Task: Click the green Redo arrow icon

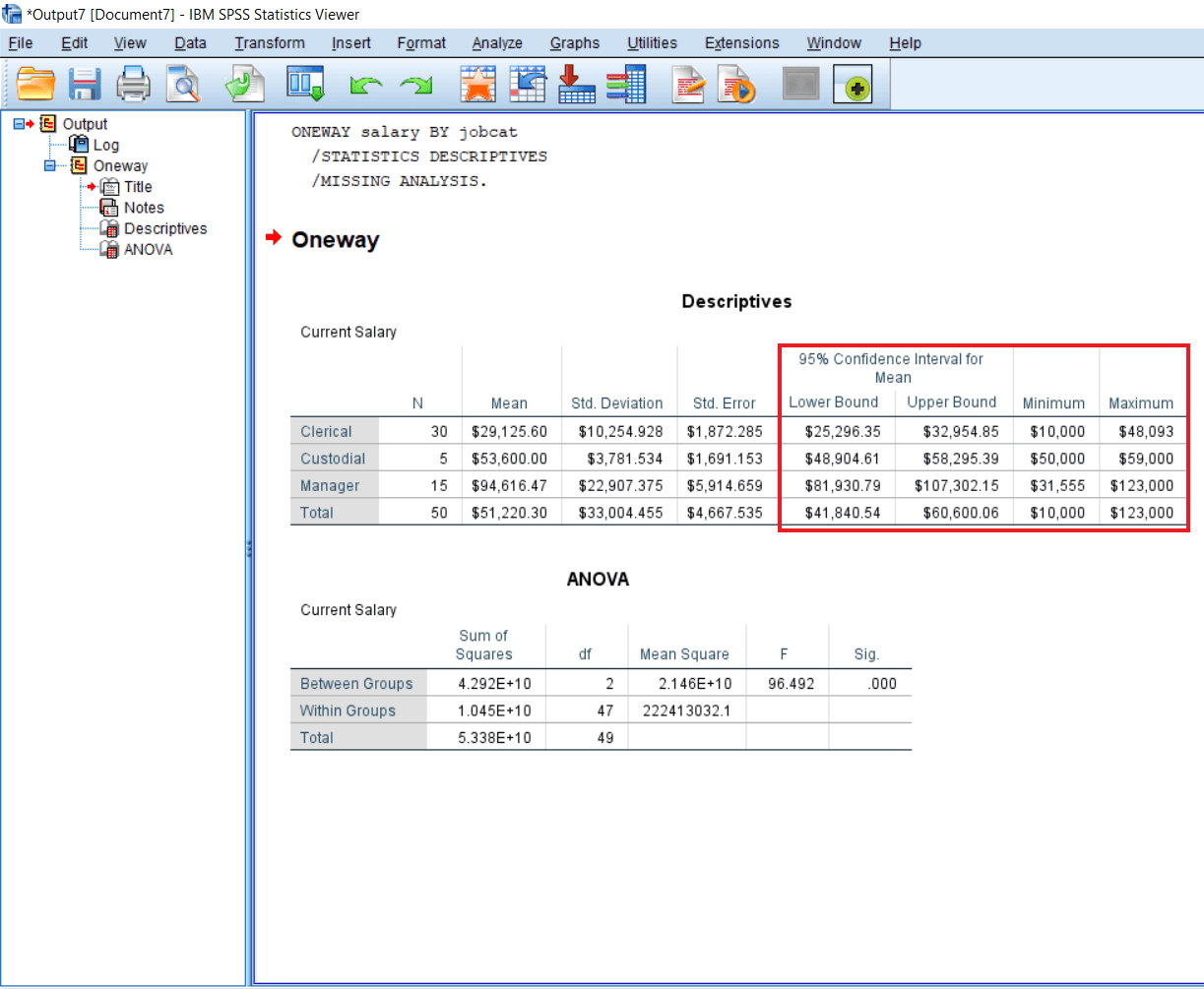Action: 415,86
